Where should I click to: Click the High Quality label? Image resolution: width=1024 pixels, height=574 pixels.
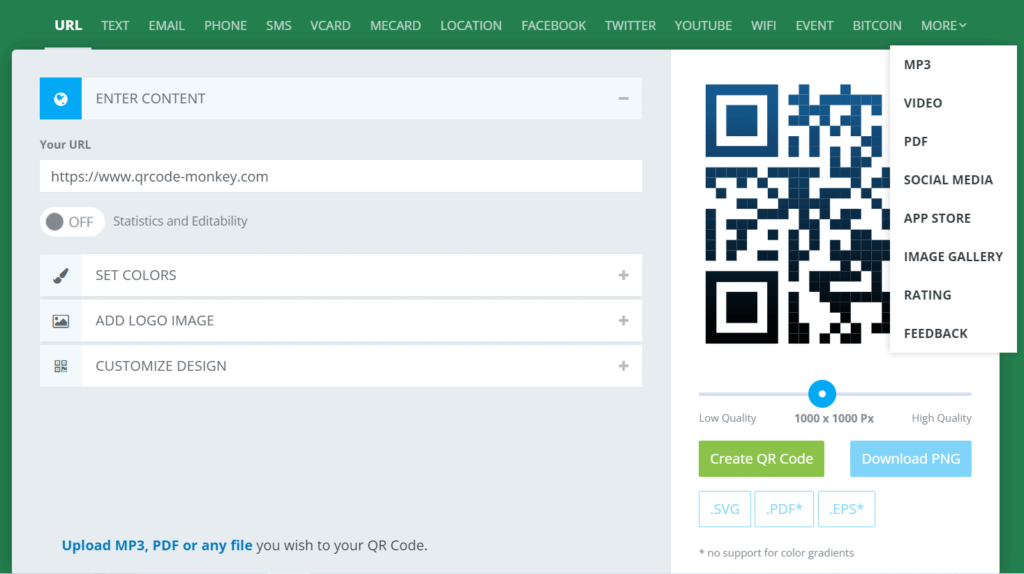click(942, 418)
